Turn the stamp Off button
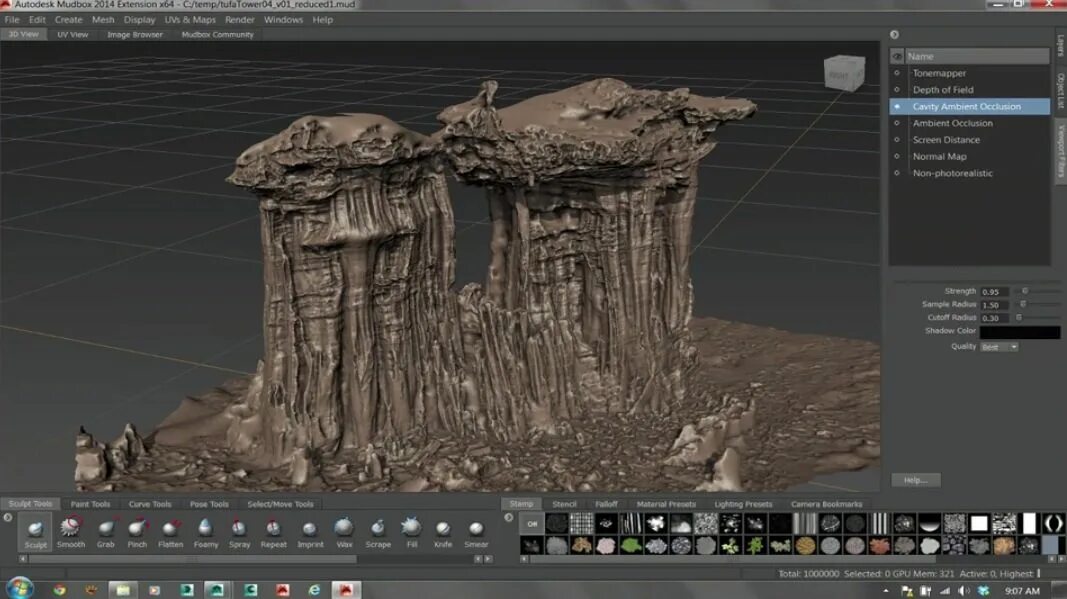The image size is (1067, 599). tap(533, 523)
